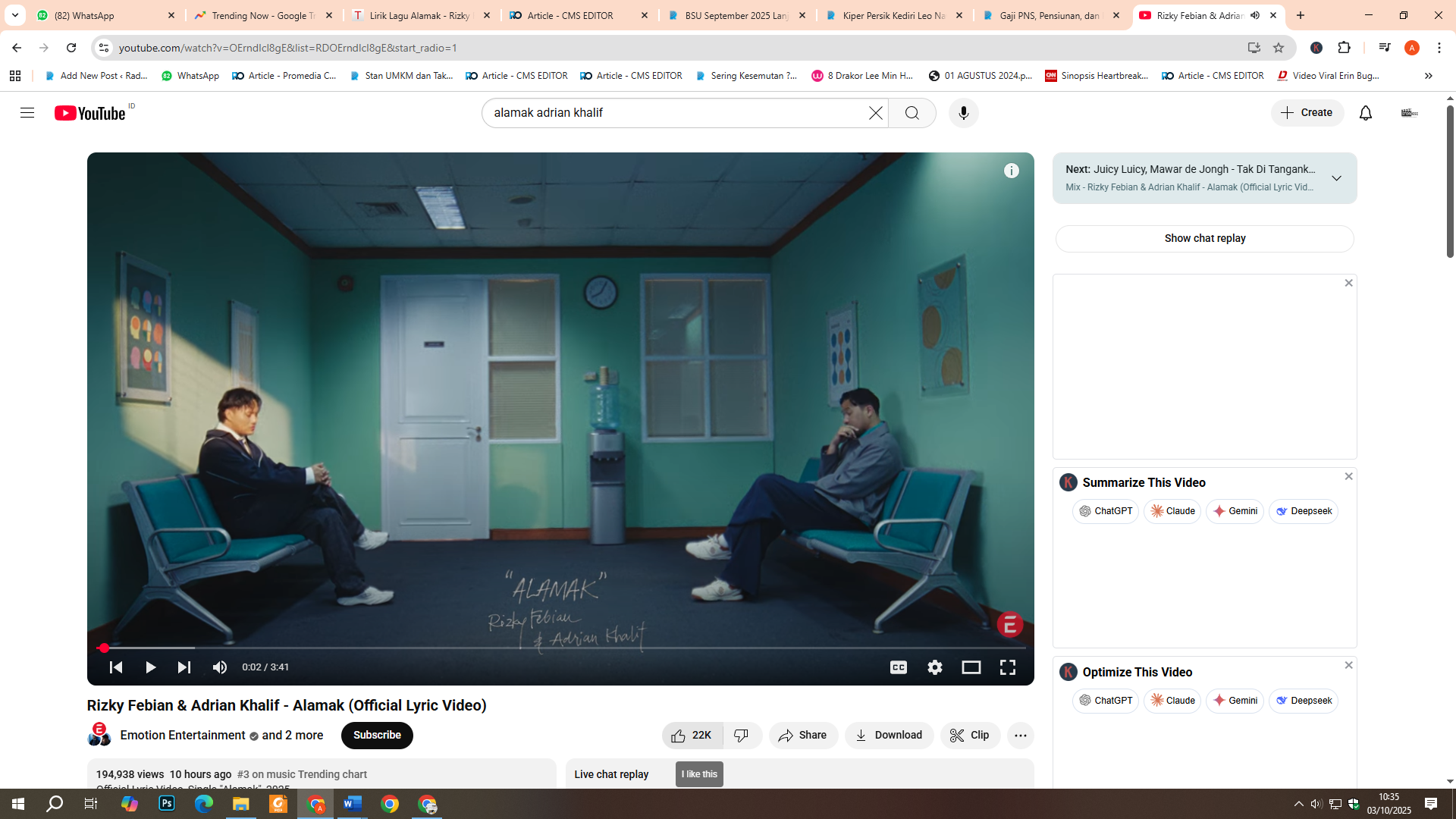1456x819 pixels.
Task: Summarize video using Claude
Action: (1172, 511)
